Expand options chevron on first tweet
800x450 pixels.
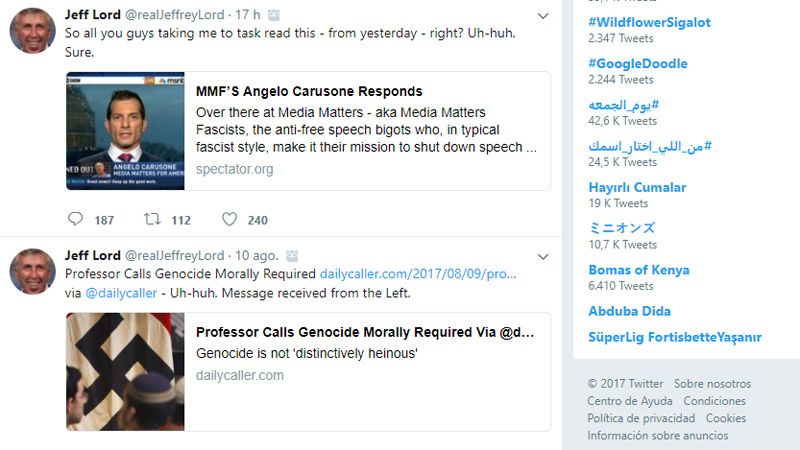click(x=543, y=16)
